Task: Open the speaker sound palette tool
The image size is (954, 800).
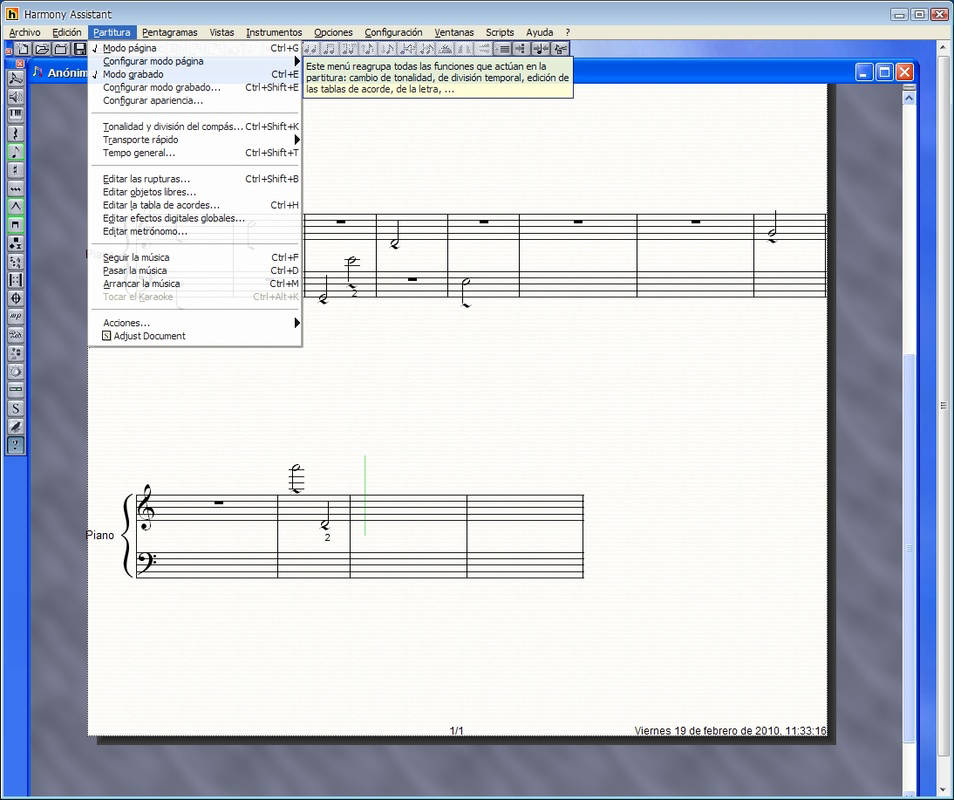Action: pyautogui.click(x=16, y=97)
